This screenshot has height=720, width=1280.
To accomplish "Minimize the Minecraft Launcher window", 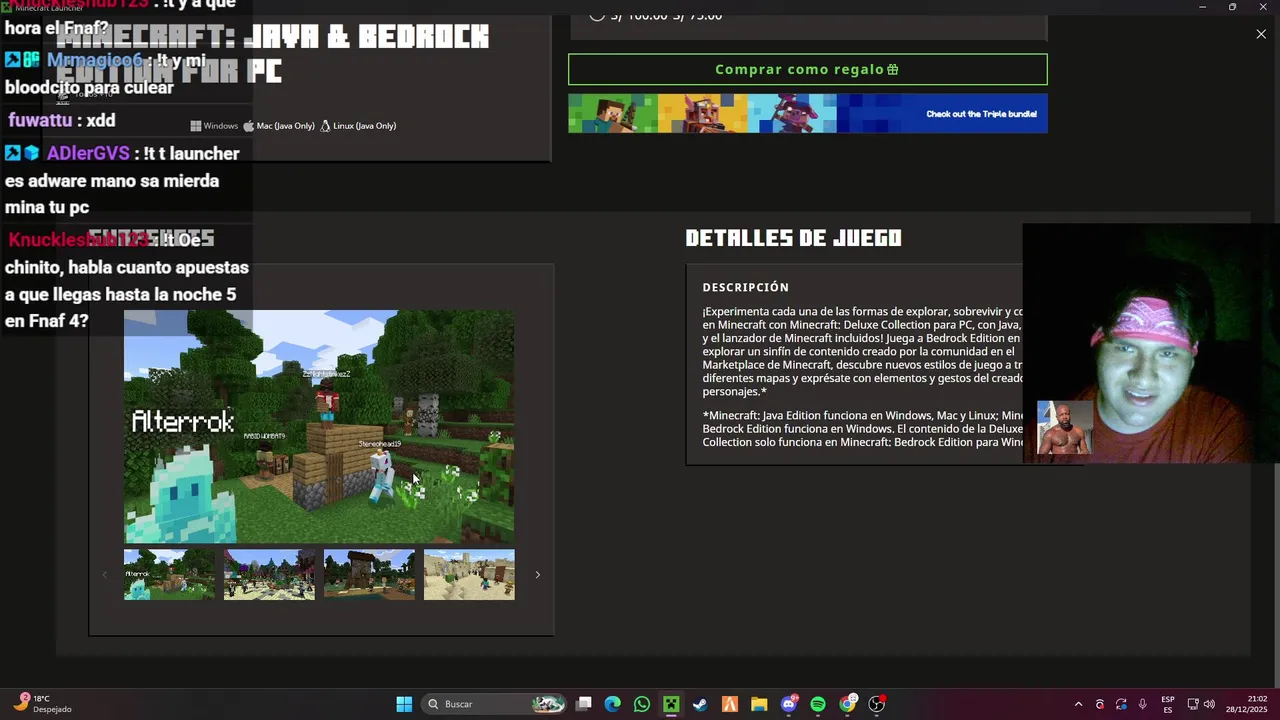I will click(x=1202, y=7).
